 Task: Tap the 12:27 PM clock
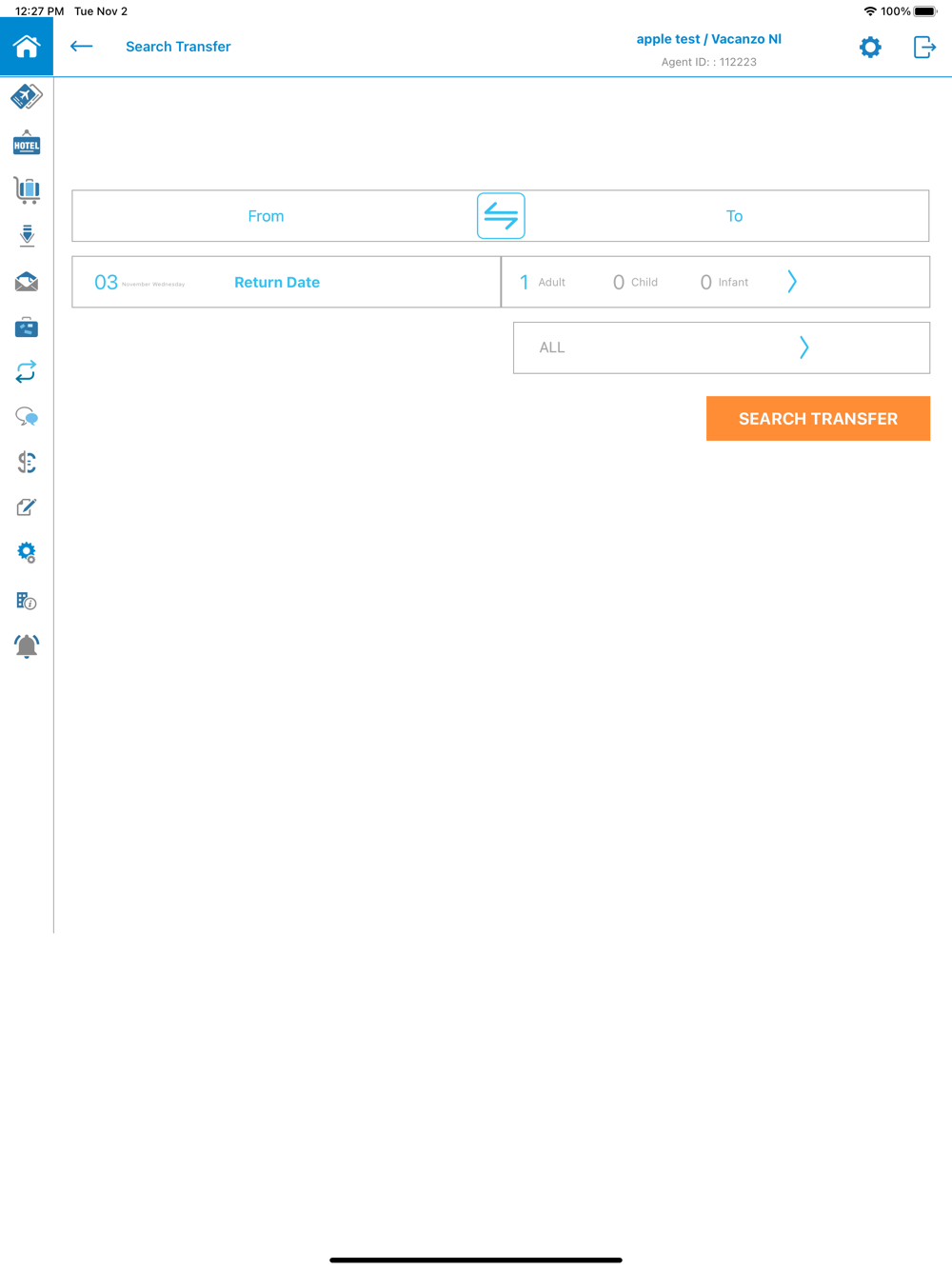39,11
